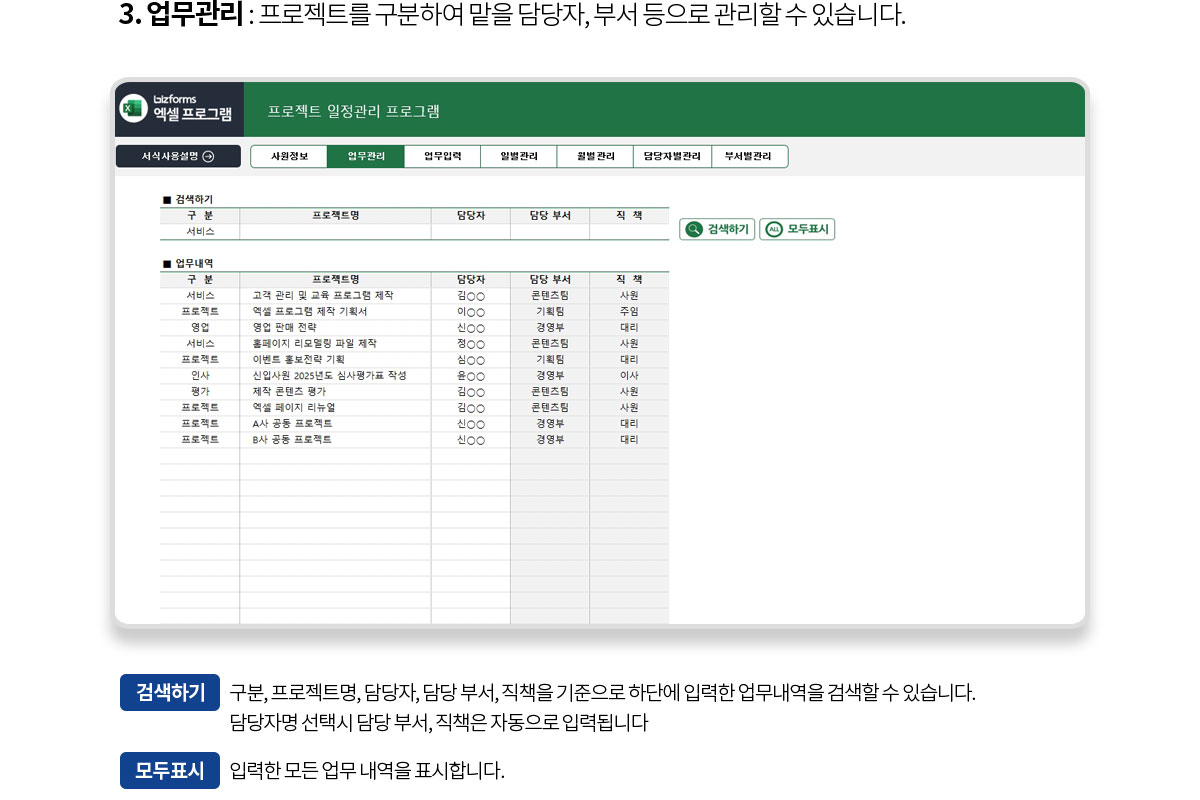Image resolution: width=1200 pixels, height=800 pixels.
Task: Click the 프로젝트명 header of 업무내역 table
Action: [x=335, y=280]
